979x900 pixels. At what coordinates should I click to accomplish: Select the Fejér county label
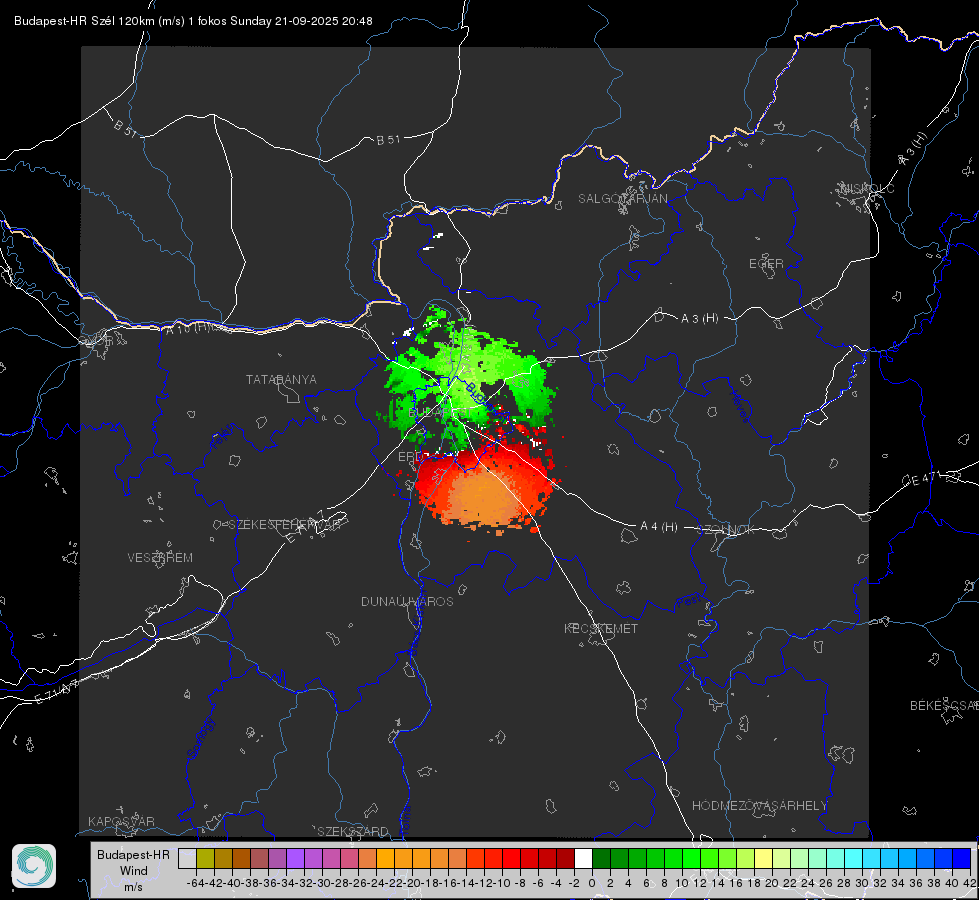click(224, 437)
